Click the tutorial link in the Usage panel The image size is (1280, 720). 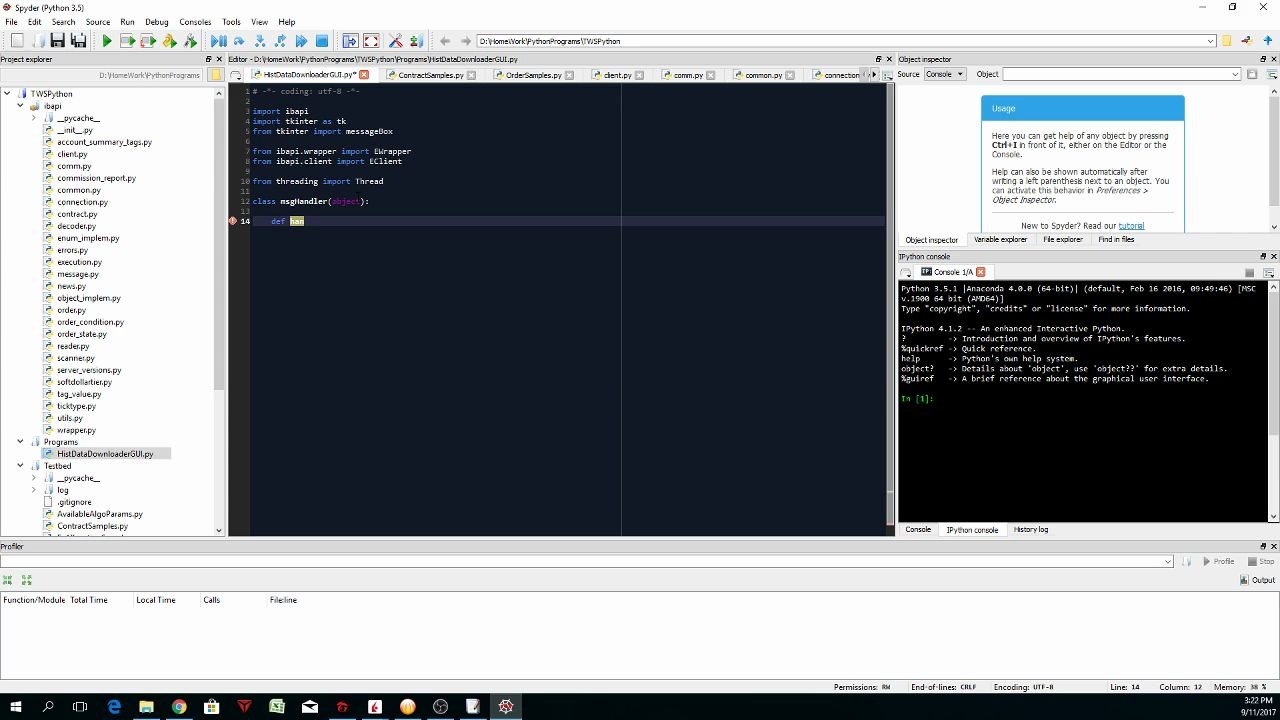pyautogui.click(x=1131, y=225)
